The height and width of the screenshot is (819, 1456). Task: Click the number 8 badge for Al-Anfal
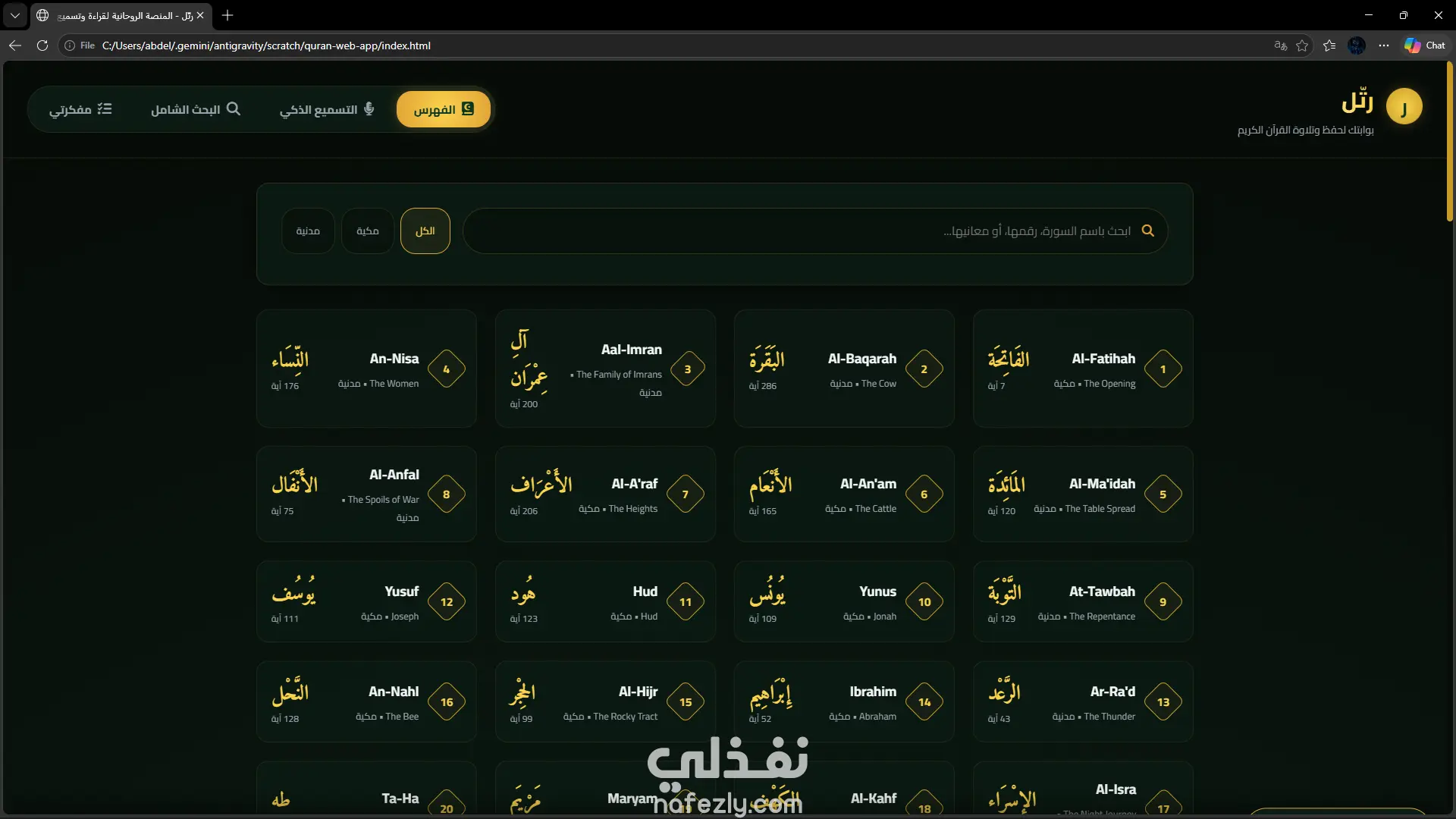click(x=447, y=494)
